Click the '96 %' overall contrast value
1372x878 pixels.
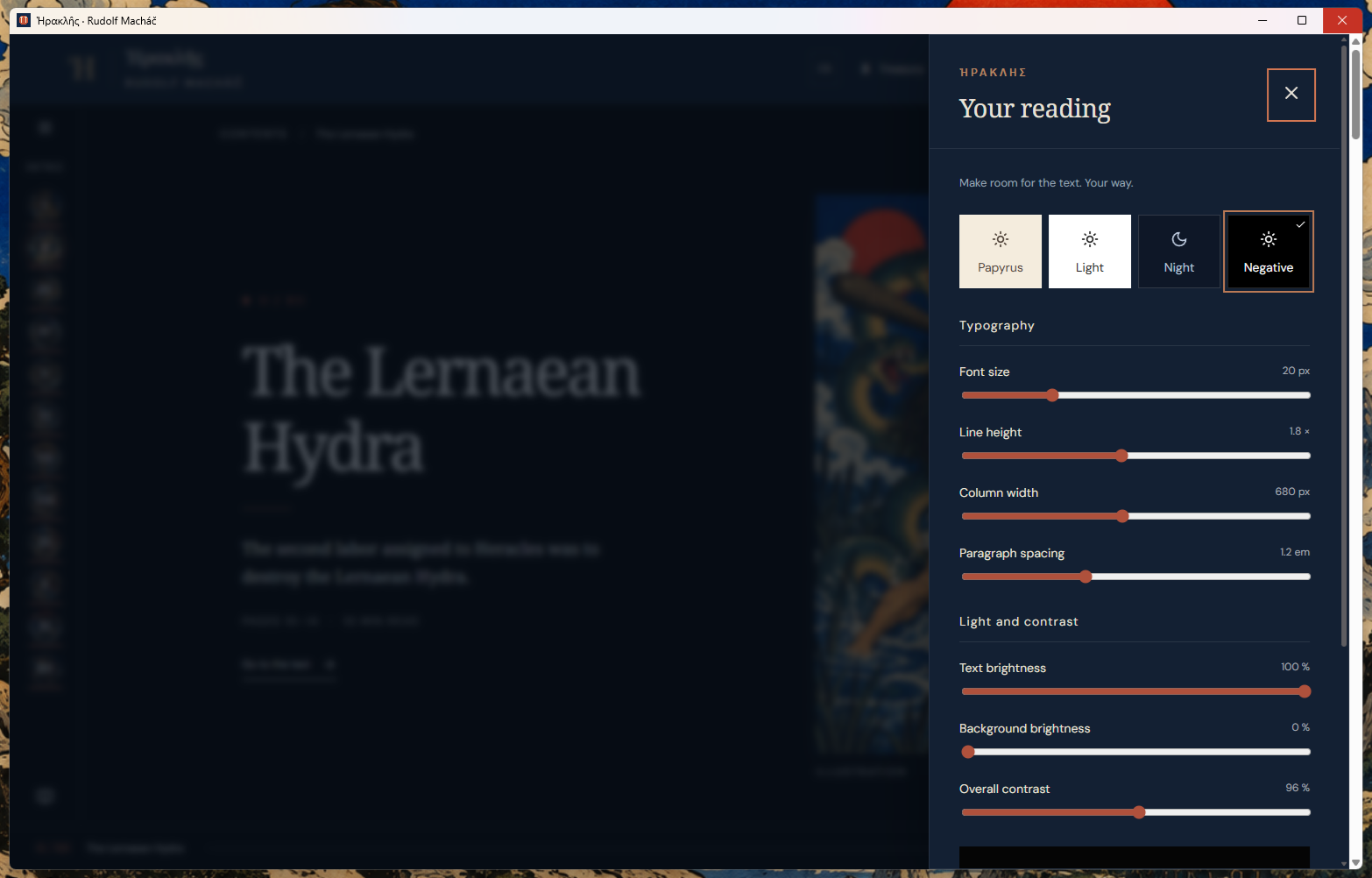[1298, 788]
